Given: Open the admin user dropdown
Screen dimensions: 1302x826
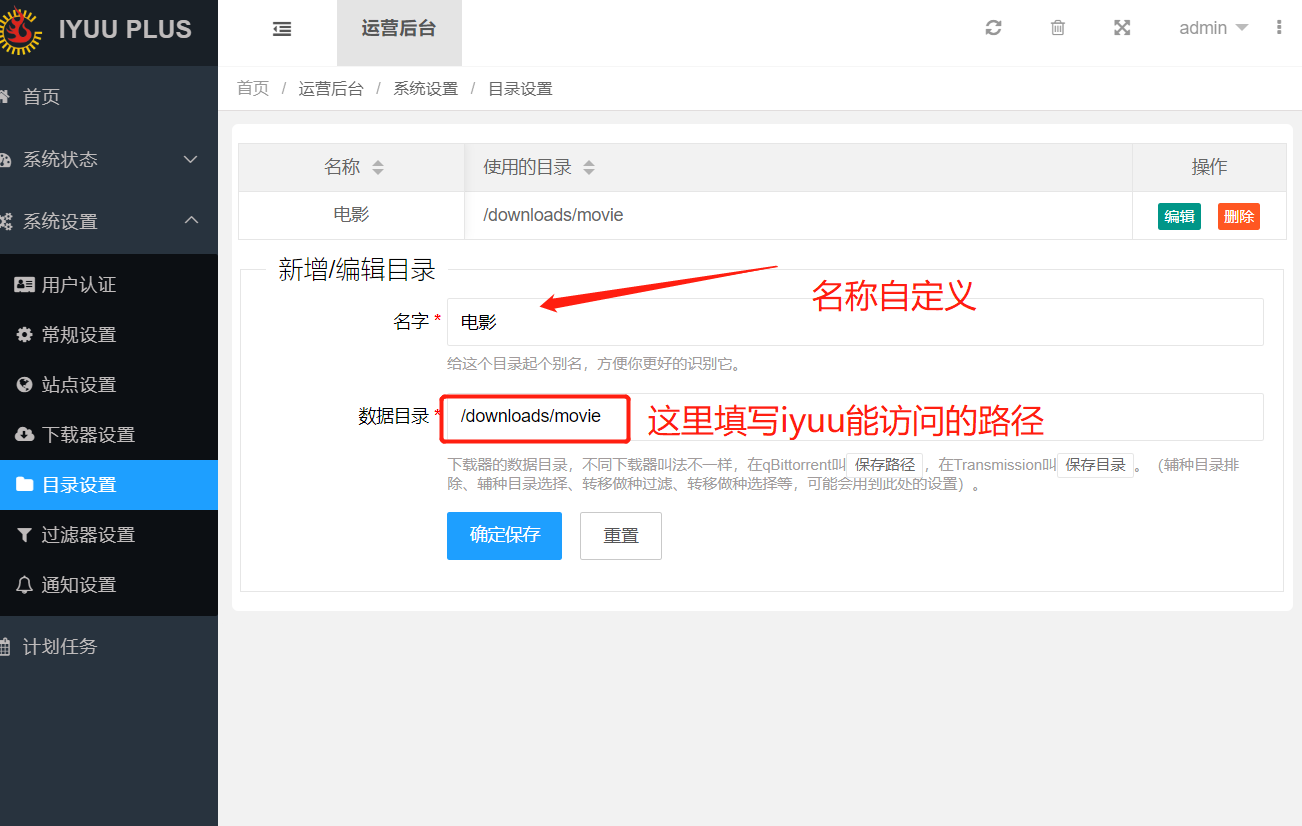Looking at the screenshot, I should [x=1213, y=28].
